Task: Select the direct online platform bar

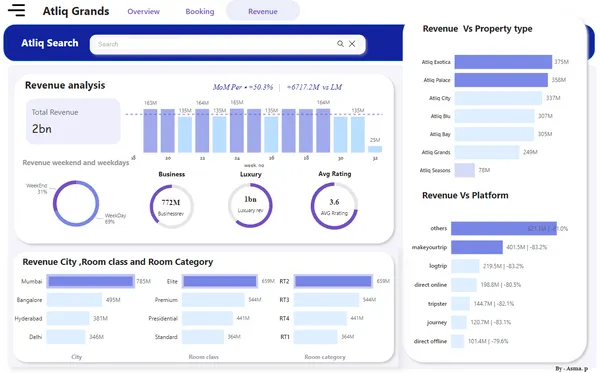Action: tap(464, 285)
